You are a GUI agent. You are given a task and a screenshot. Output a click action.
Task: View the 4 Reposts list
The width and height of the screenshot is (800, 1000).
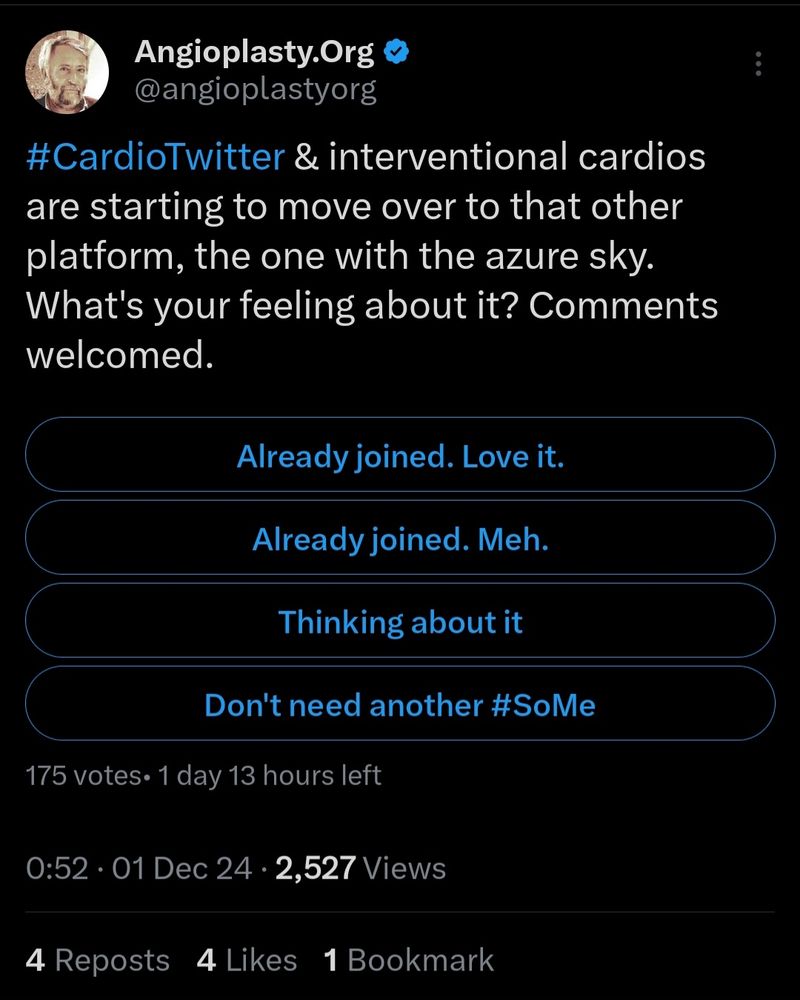coord(98,960)
